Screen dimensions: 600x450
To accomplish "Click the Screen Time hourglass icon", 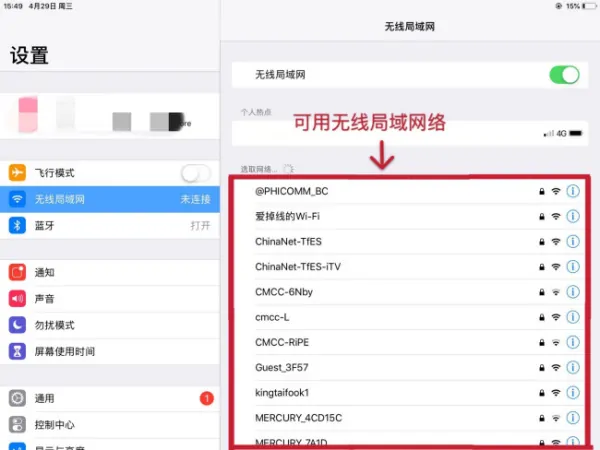I will [x=17, y=351].
